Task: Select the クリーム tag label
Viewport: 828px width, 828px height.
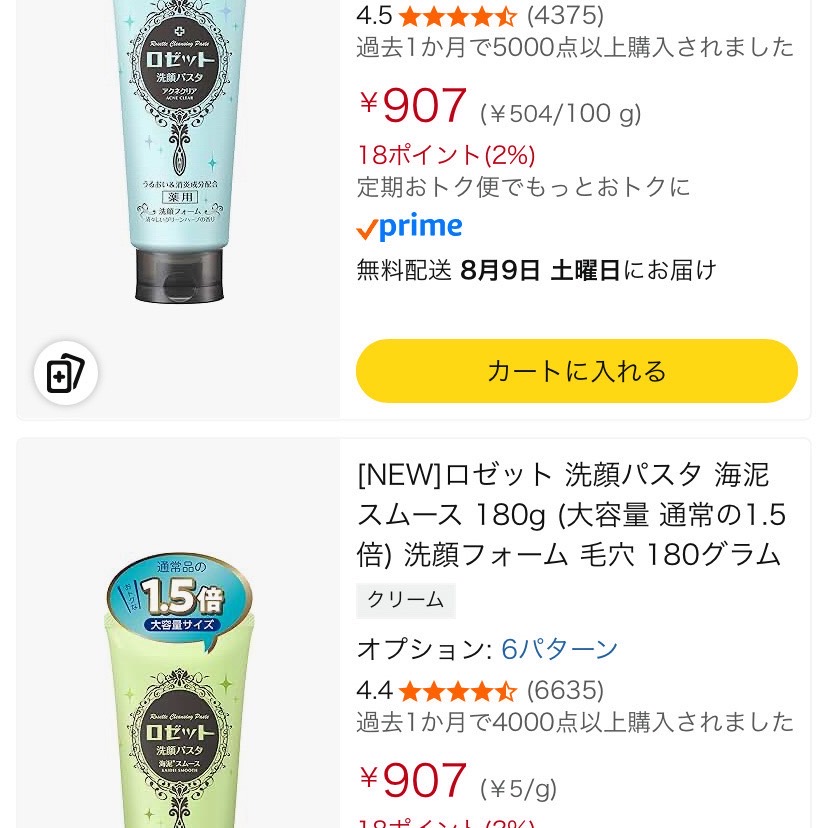Action: click(406, 600)
